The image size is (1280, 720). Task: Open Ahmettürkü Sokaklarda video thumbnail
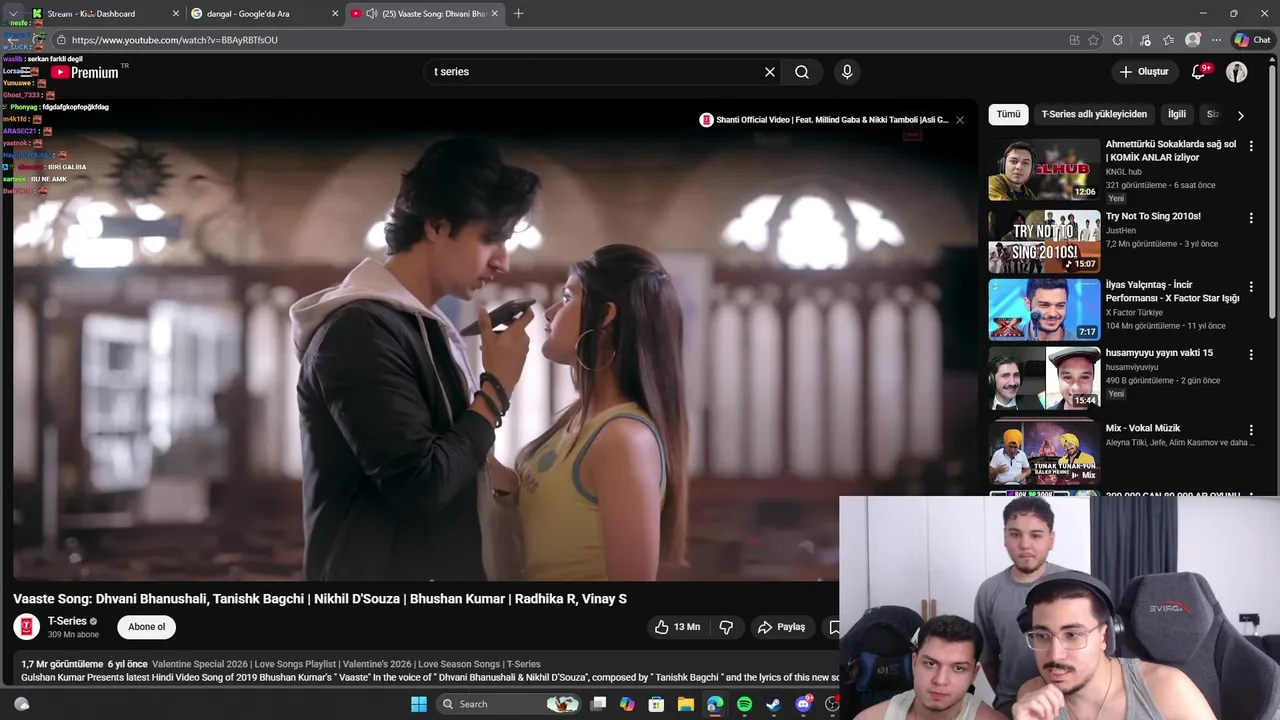1044,170
